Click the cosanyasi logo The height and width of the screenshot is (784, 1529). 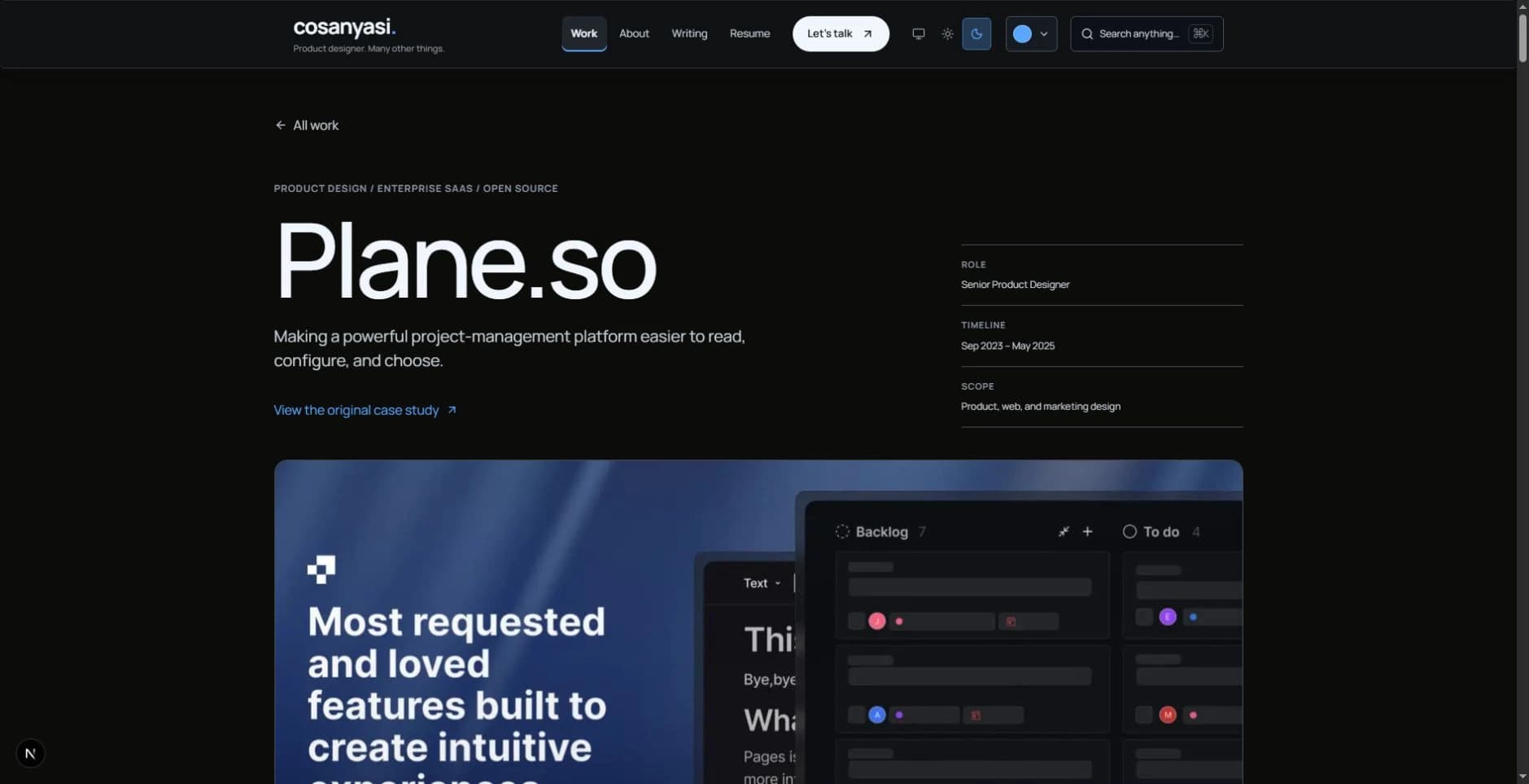tap(344, 28)
